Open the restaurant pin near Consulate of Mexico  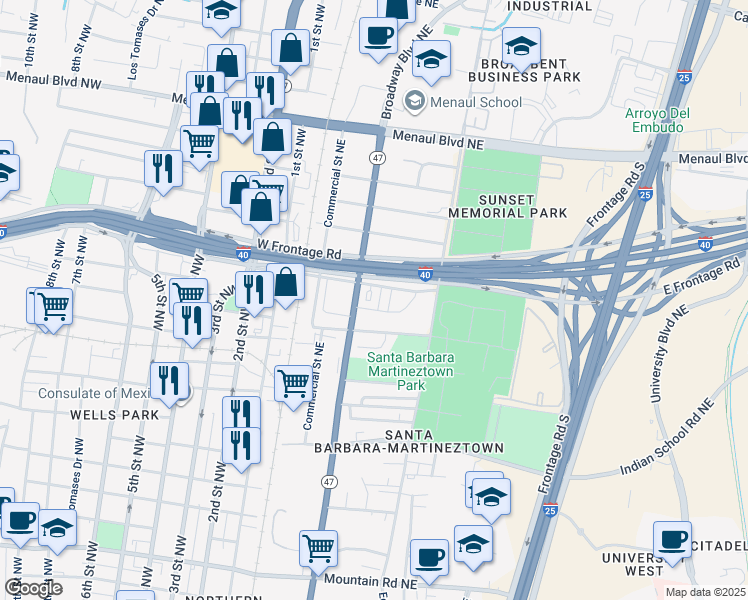pos(169,383)
